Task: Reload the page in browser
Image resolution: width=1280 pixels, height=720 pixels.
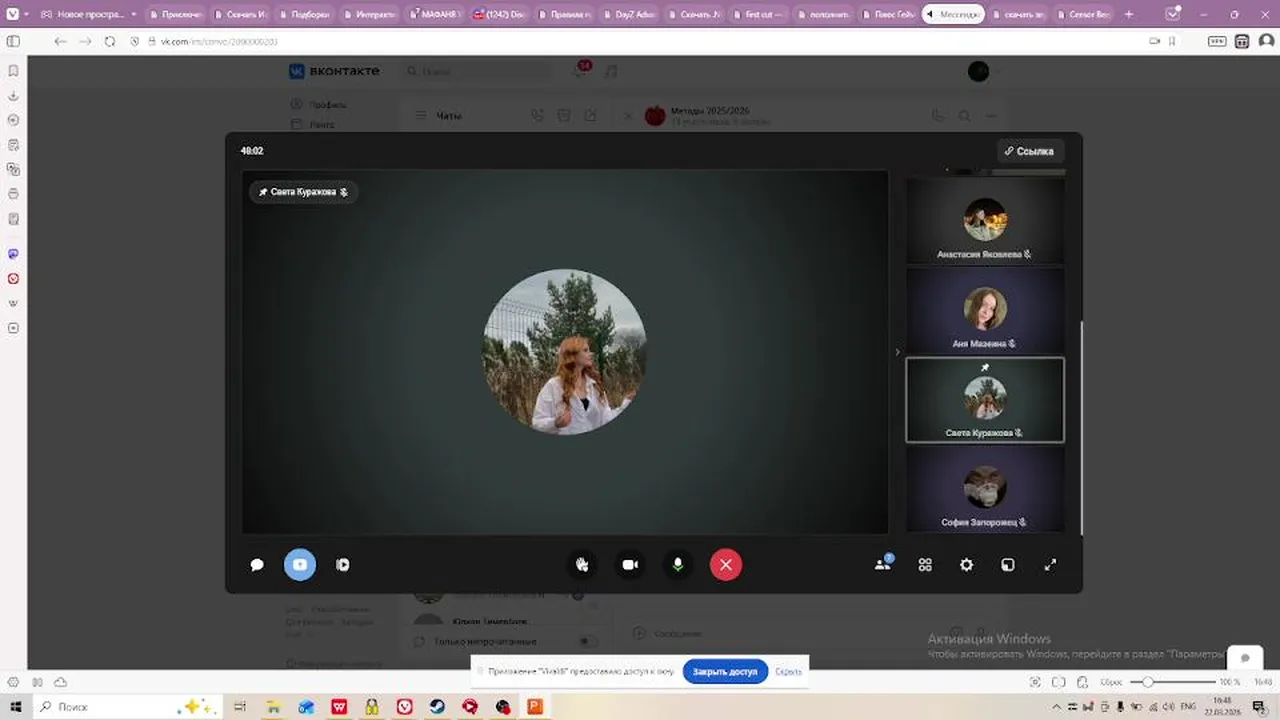Action: point(110,41)
